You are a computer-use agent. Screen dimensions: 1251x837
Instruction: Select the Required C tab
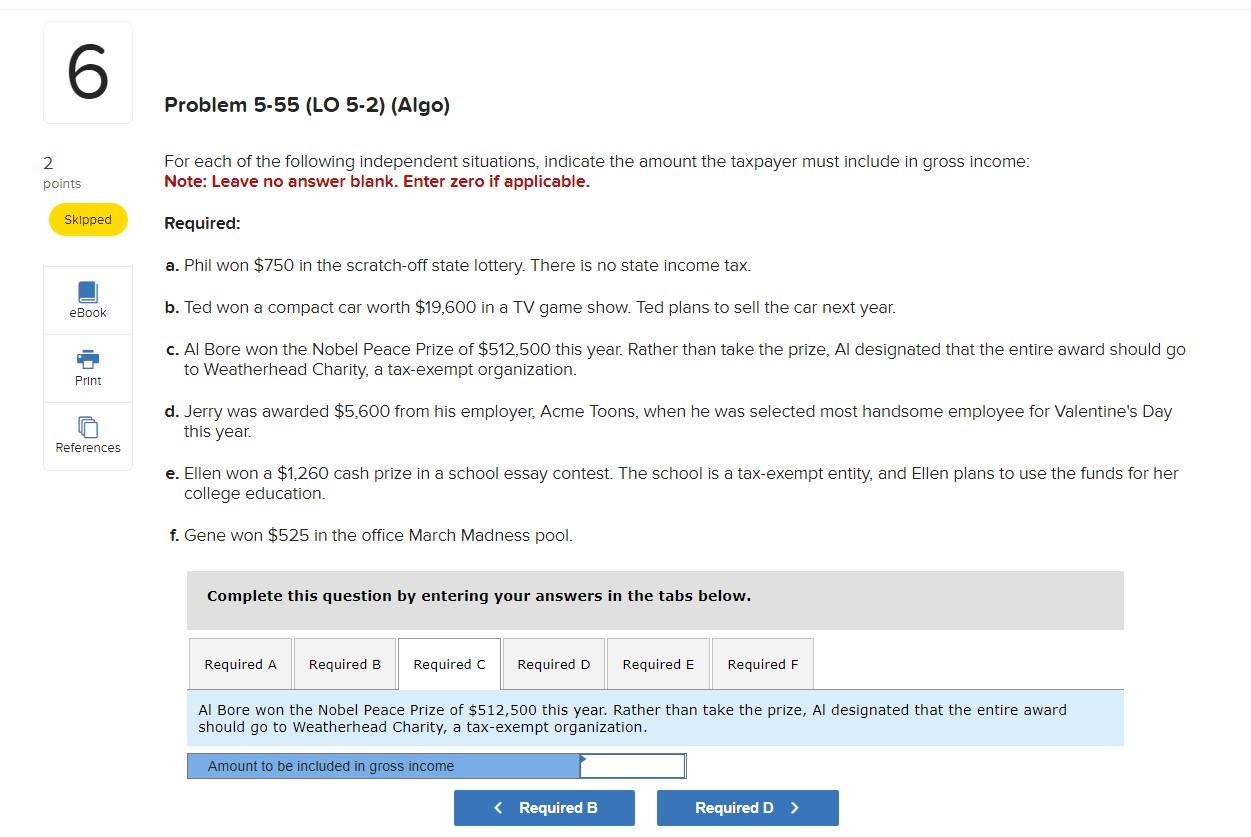click(449, 663)
